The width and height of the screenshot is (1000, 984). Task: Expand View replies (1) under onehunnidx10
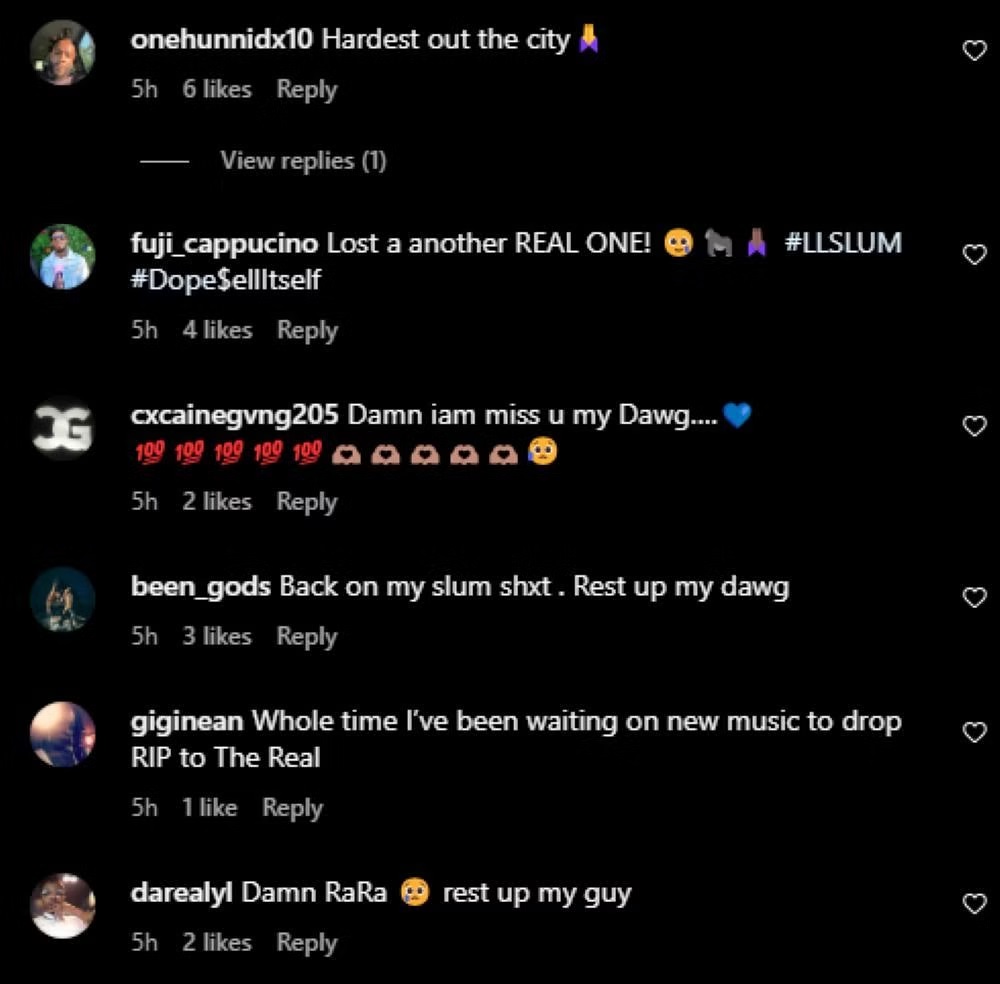pos(303,161)
